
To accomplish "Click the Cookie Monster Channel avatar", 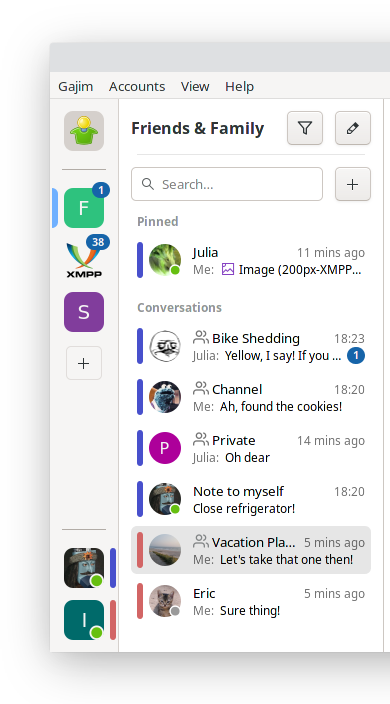I will click(165, 397).
